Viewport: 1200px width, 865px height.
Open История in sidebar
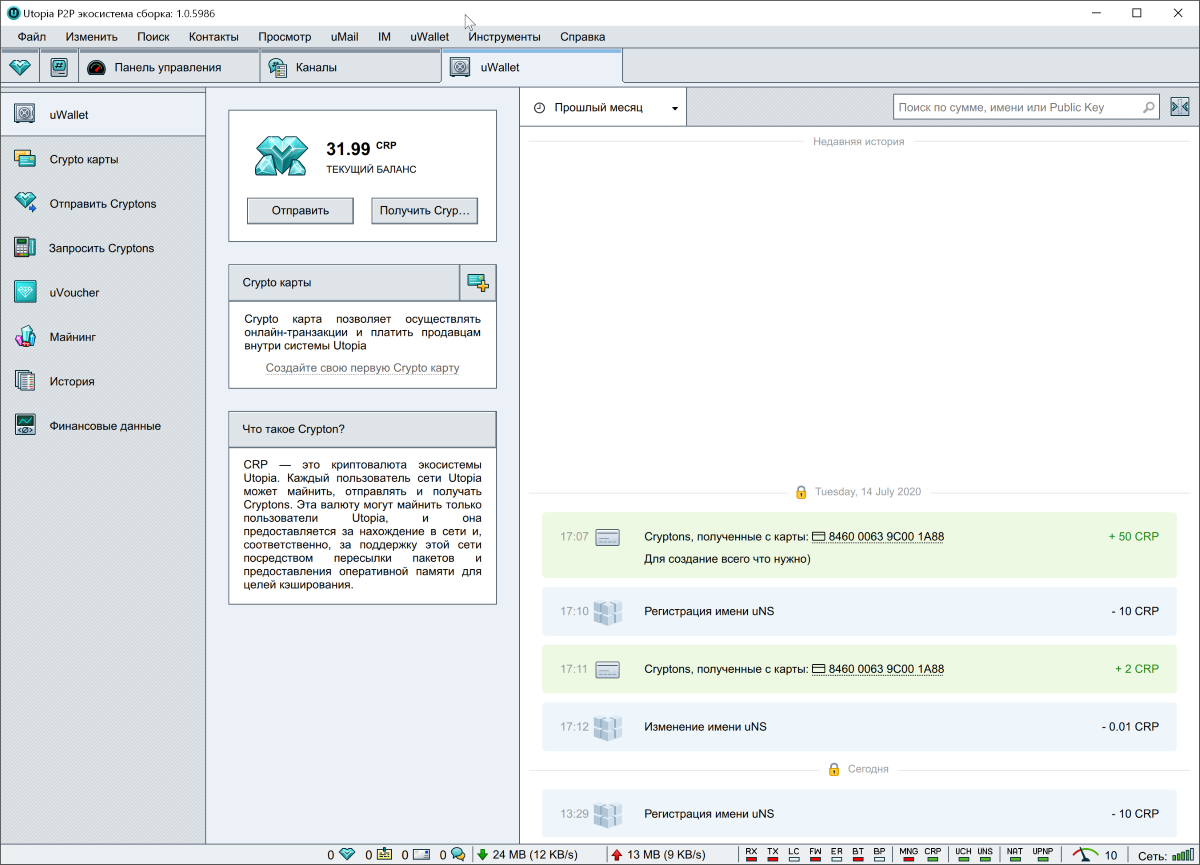(x=103, y=381)
